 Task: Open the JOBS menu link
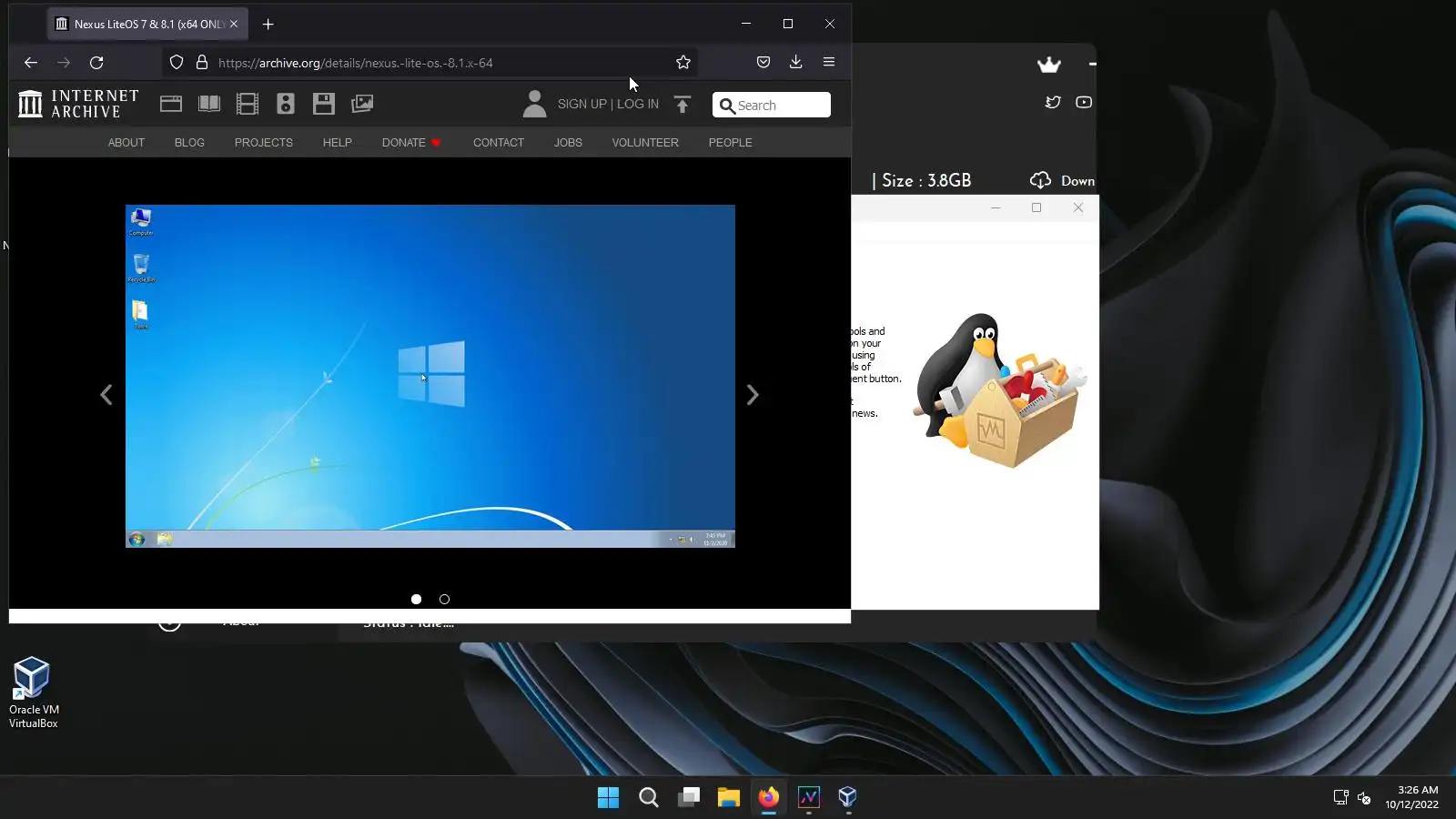pos(568,143)
